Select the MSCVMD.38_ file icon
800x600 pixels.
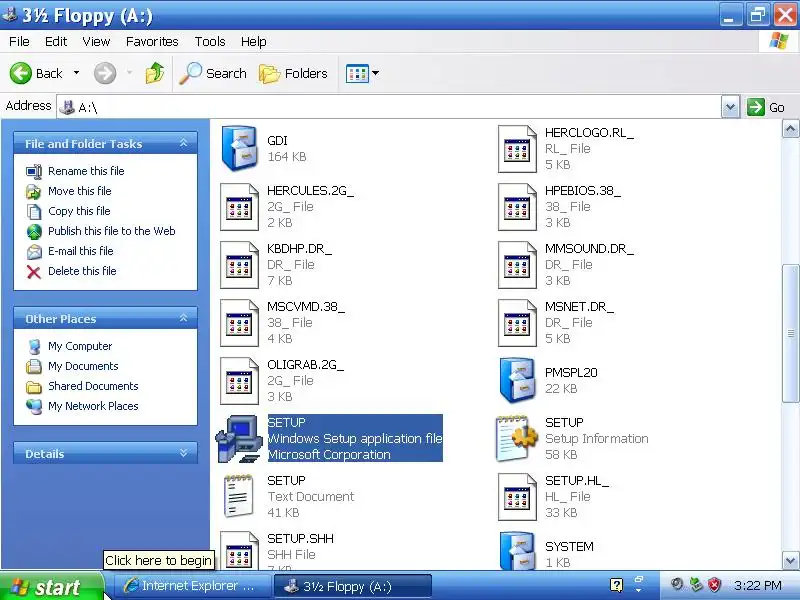pyautogui.click(x=239, y=323)
